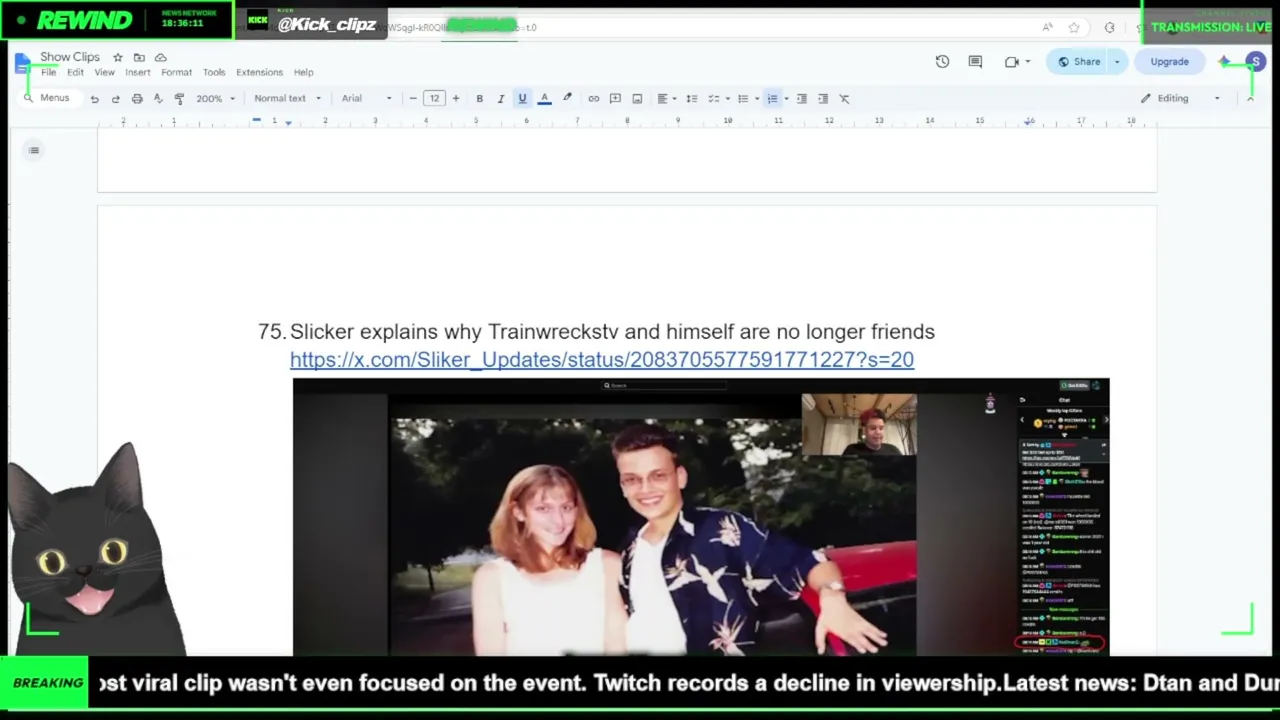Open the Tools menu
This screenshot has height=720, width=1280.
point(214,73)
